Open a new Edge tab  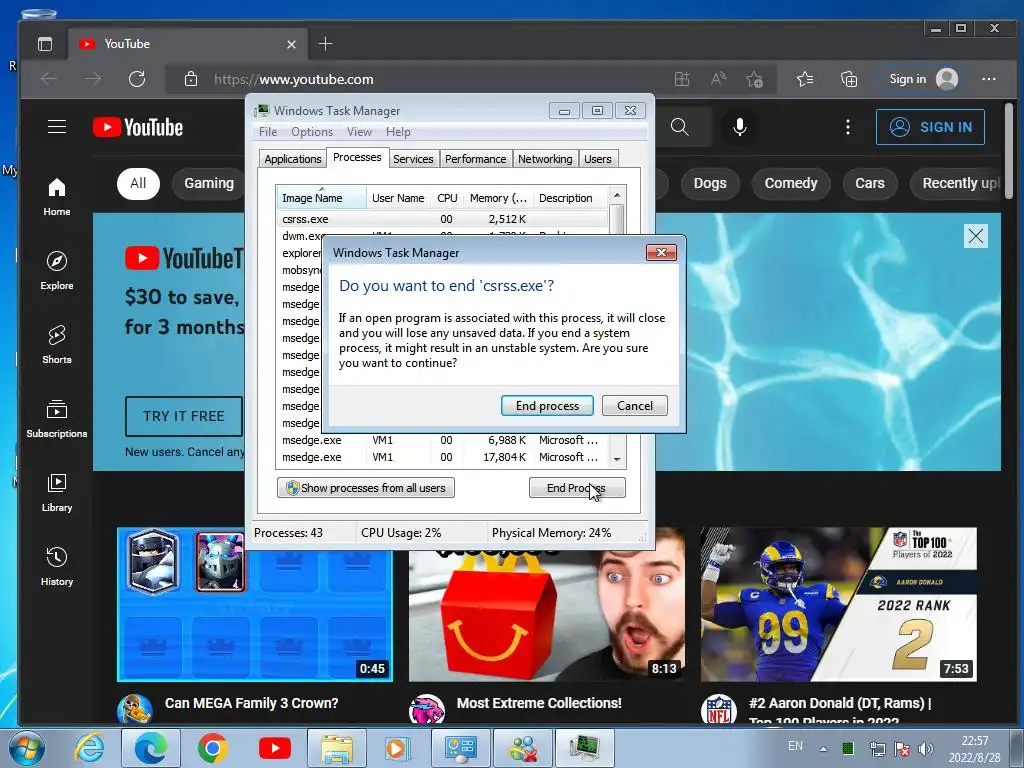click(x=325, y=44)
